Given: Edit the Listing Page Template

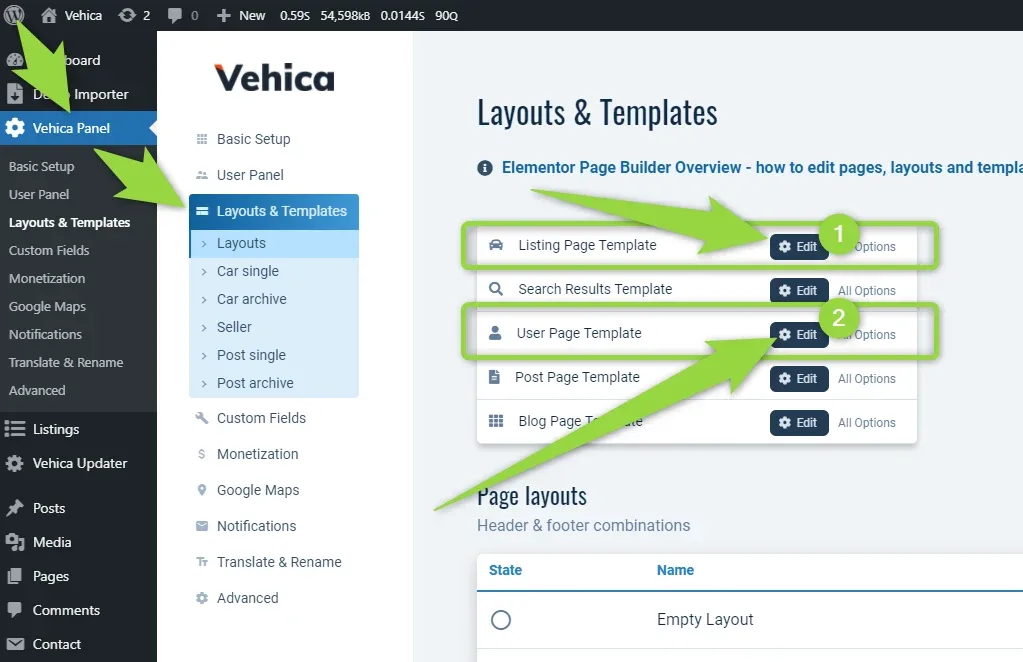Looking at the screenshot, I should (x=799, y=247).
